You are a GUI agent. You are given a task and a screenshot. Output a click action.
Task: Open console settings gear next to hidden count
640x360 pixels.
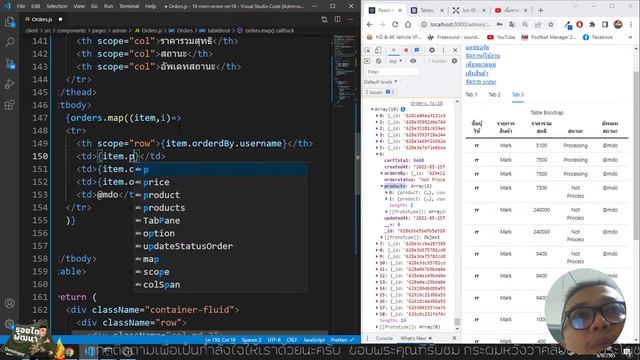[454, 61]
